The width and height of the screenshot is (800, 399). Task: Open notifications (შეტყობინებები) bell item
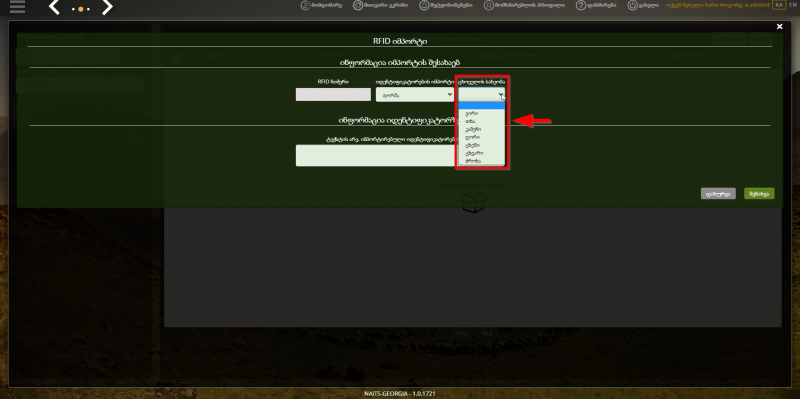(x=445, y=5)
